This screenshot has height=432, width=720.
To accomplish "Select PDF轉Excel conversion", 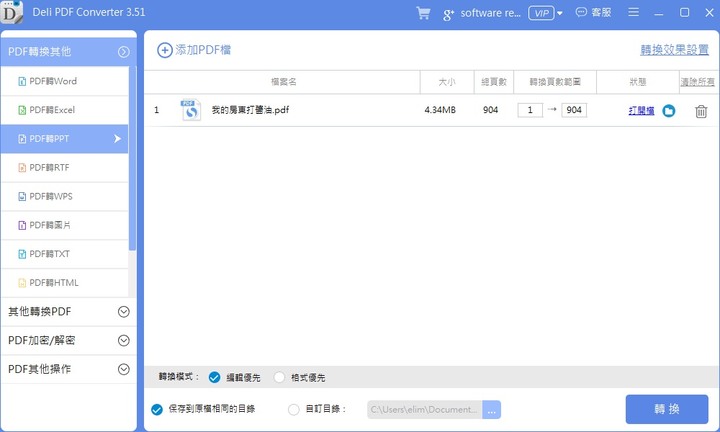I will click(65, 110).
